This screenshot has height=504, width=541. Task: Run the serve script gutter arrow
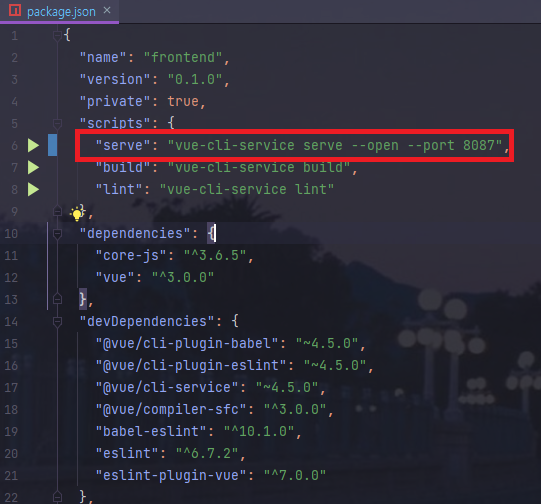[x=33, y=145]
